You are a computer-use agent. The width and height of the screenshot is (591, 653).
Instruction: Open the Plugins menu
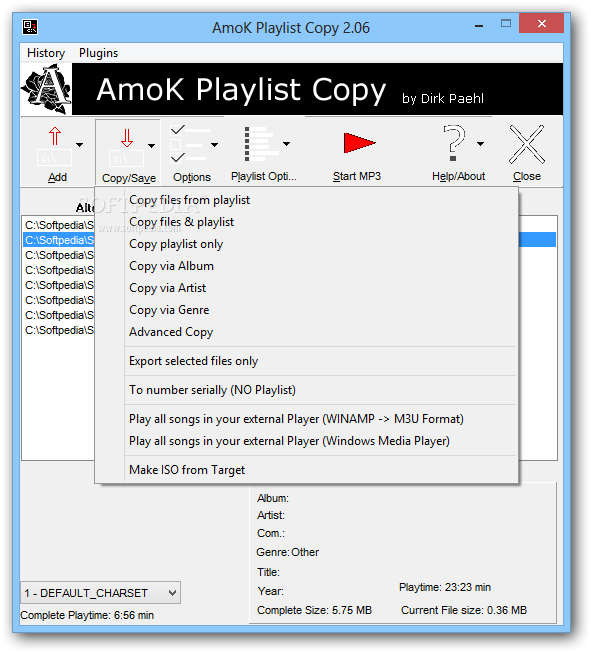tap(98, 53)
